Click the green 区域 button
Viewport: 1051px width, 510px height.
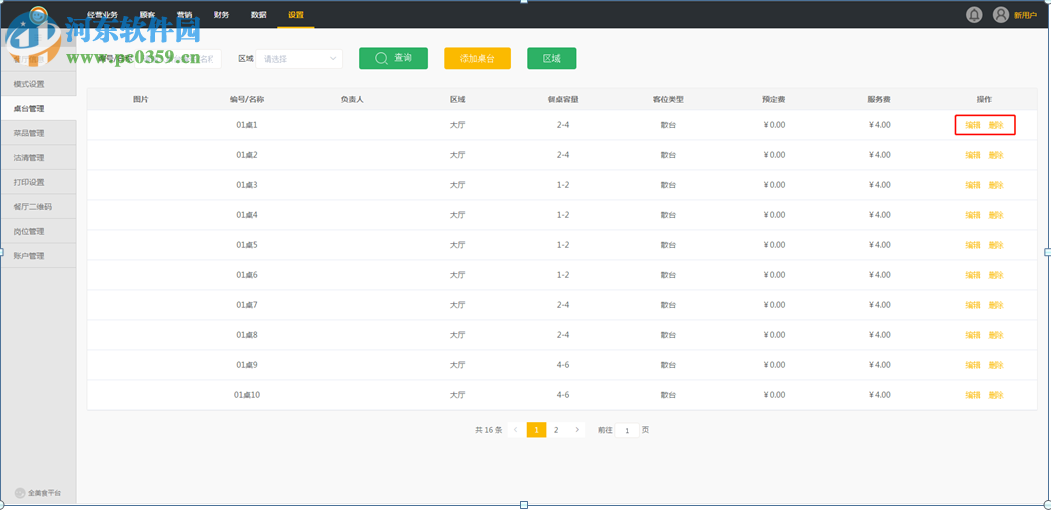click(x=551, y=59)
